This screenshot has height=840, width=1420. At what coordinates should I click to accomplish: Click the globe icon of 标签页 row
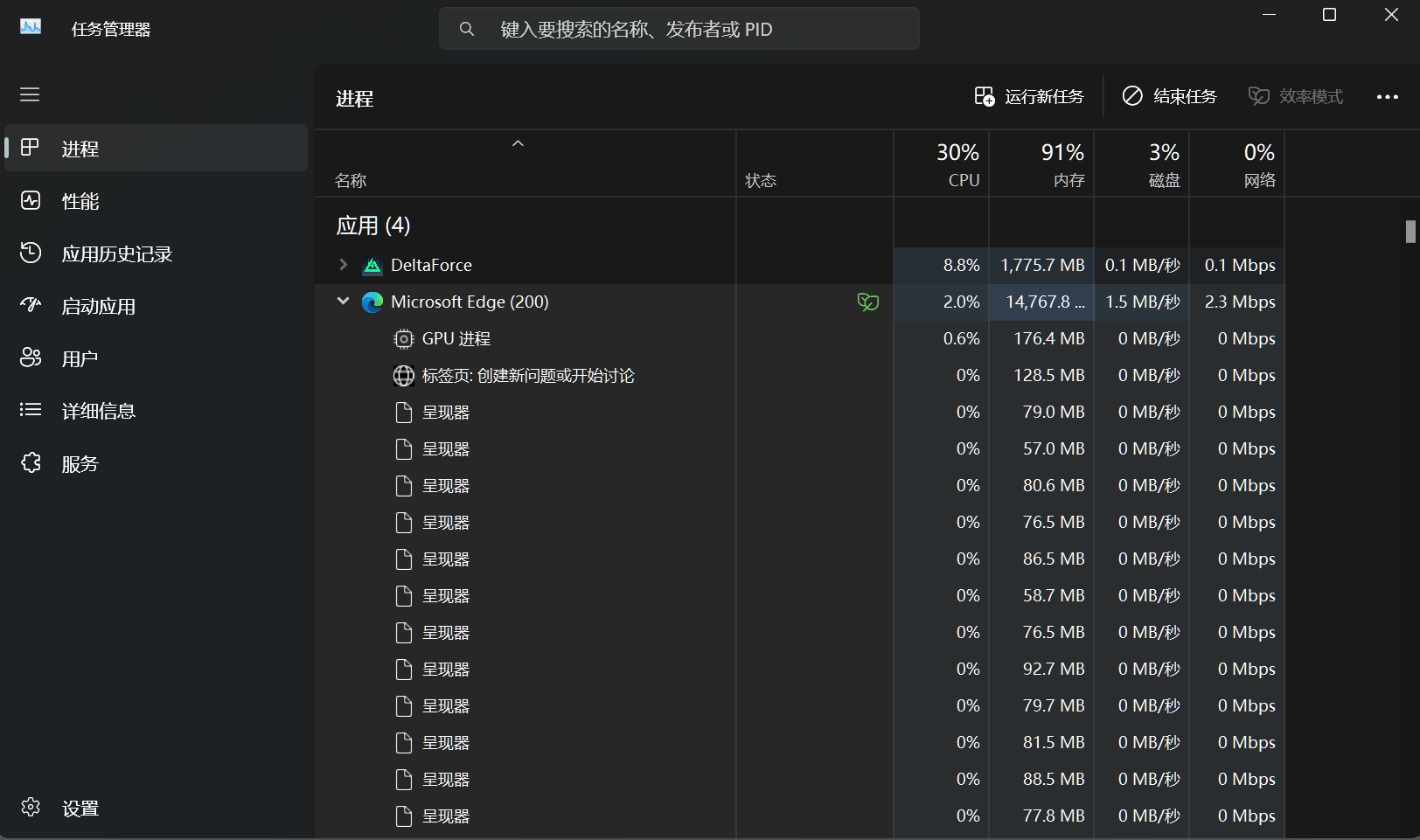[403, 376]
